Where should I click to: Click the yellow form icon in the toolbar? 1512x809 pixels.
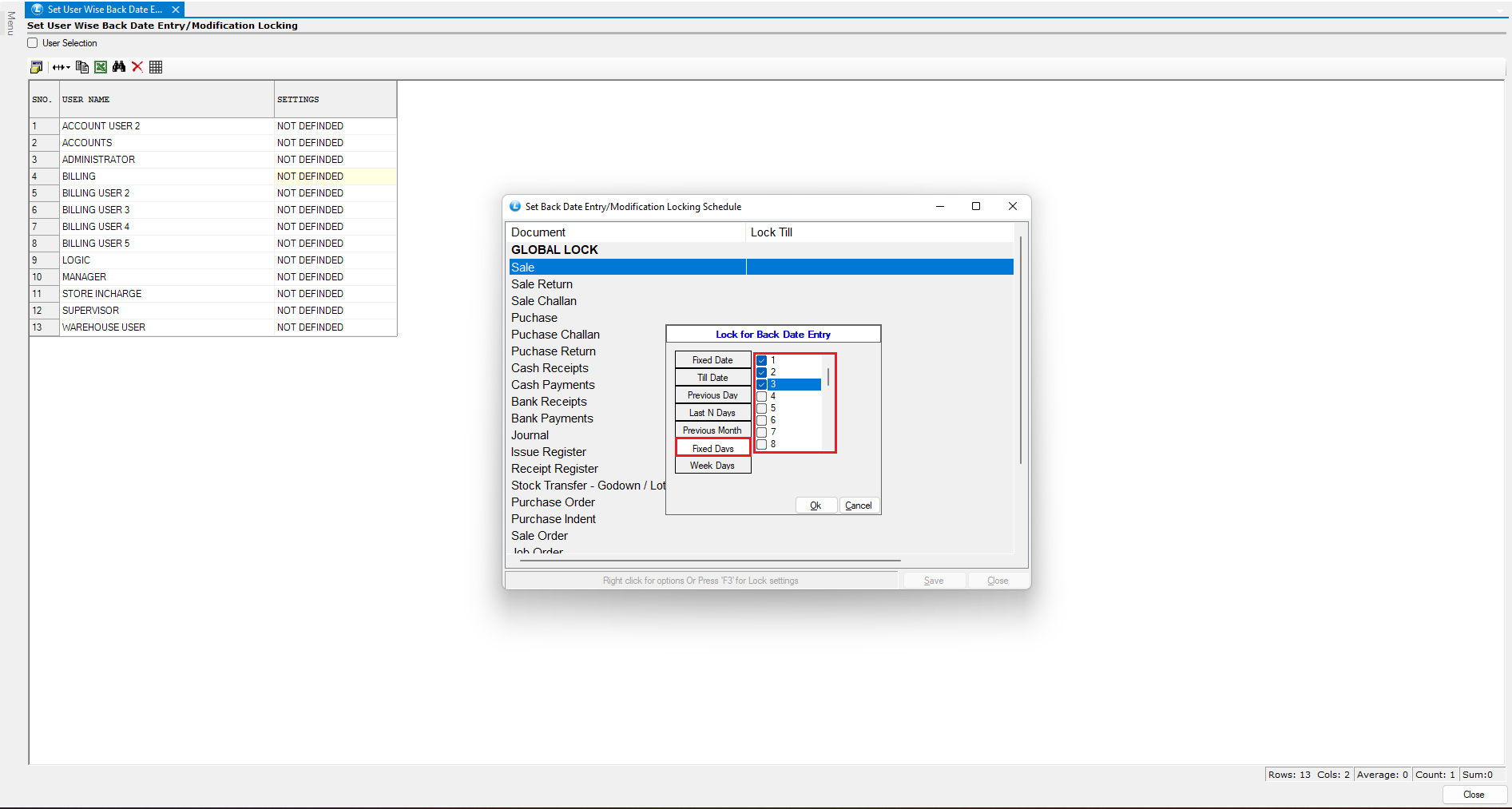[x=36, y=67]
